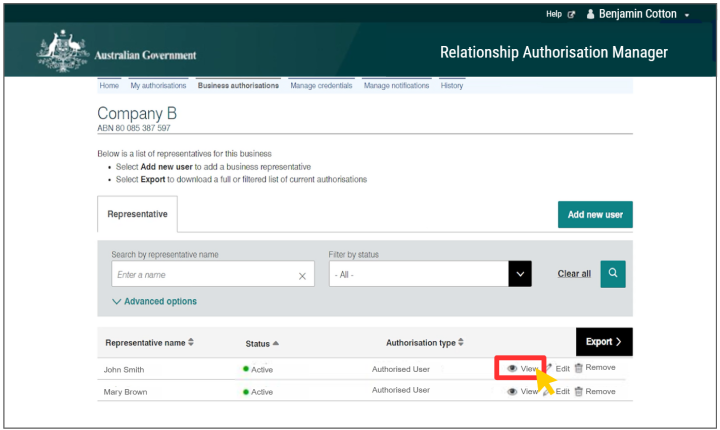Image resolution: width=720 pixels, height=430 pixels.
Task: Click the Australian Government crest logo
Action: 61,52
